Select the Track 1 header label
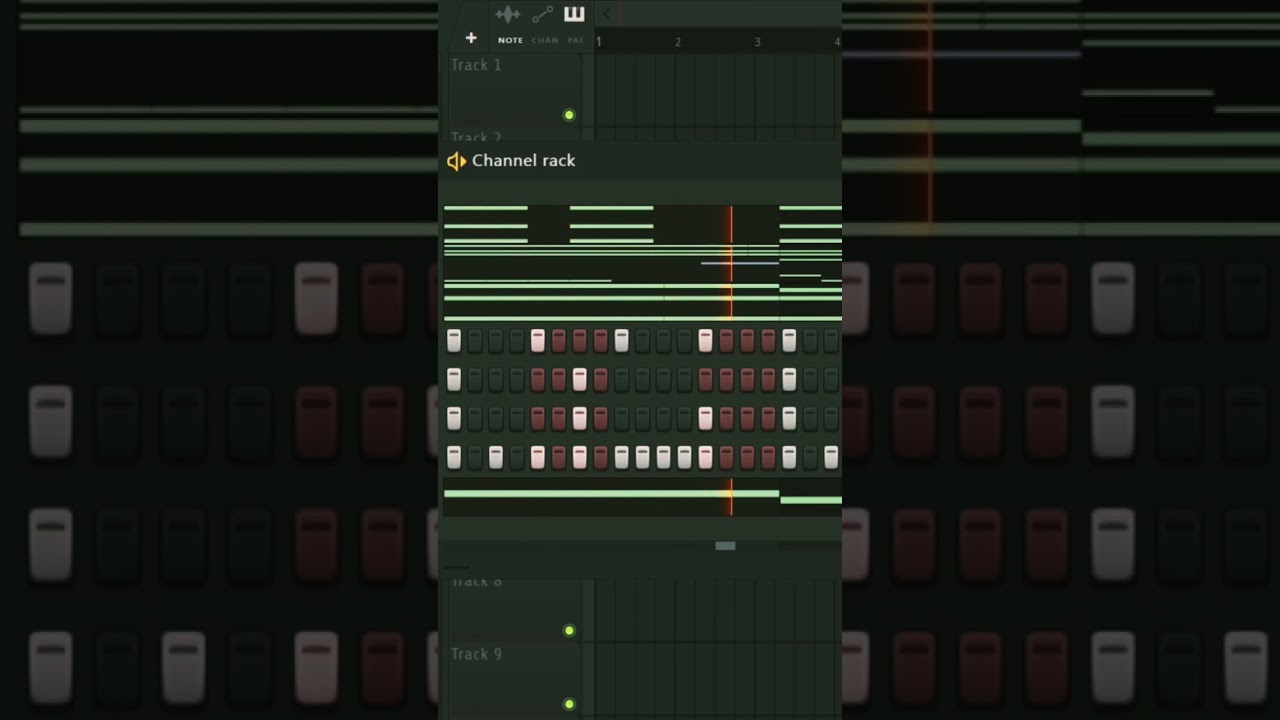 476,65
